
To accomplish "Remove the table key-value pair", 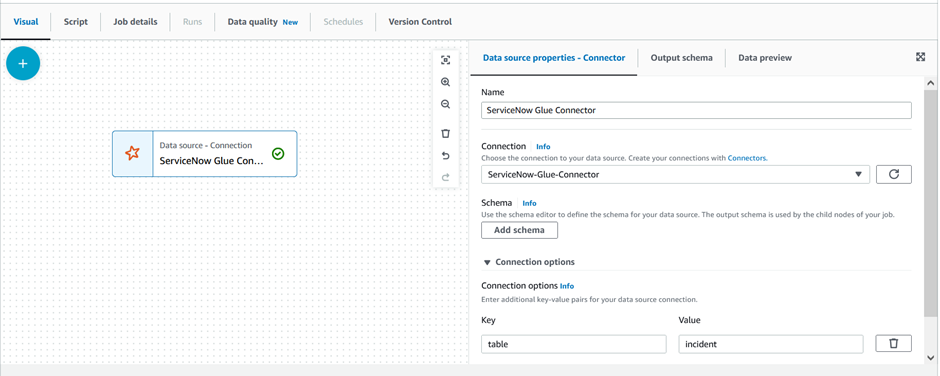I will [894, 344].
